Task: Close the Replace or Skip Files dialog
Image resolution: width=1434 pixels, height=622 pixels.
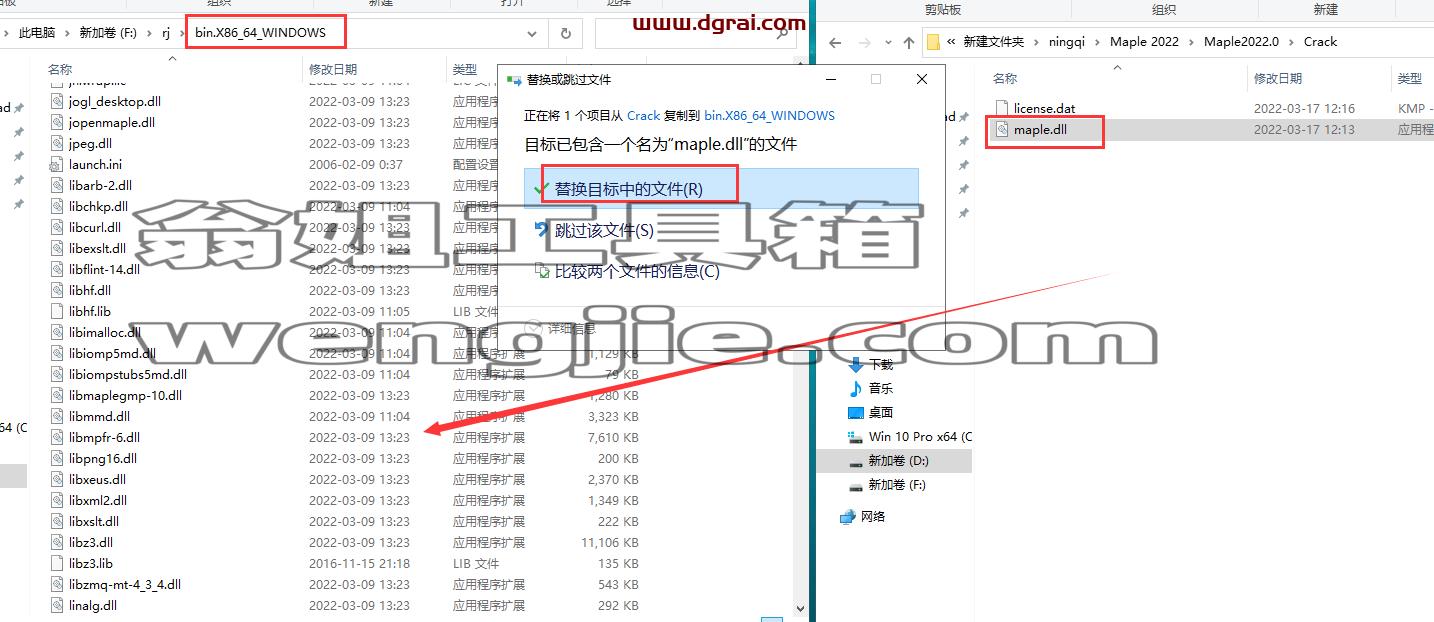Action: 921,79
